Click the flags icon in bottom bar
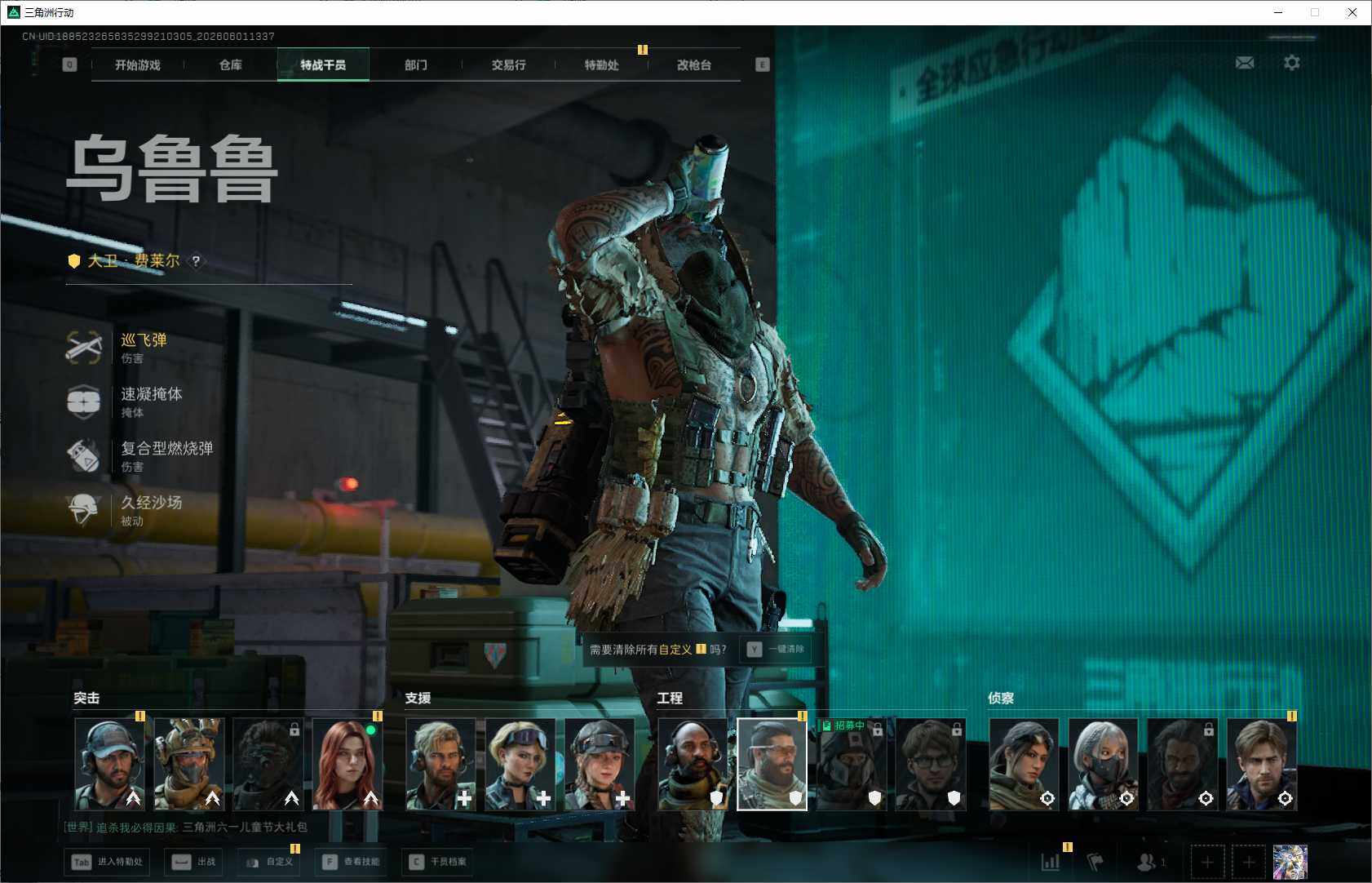The height and width of the screenshot is (883, 1372). pyautogui.click(x=1095, y=862)
